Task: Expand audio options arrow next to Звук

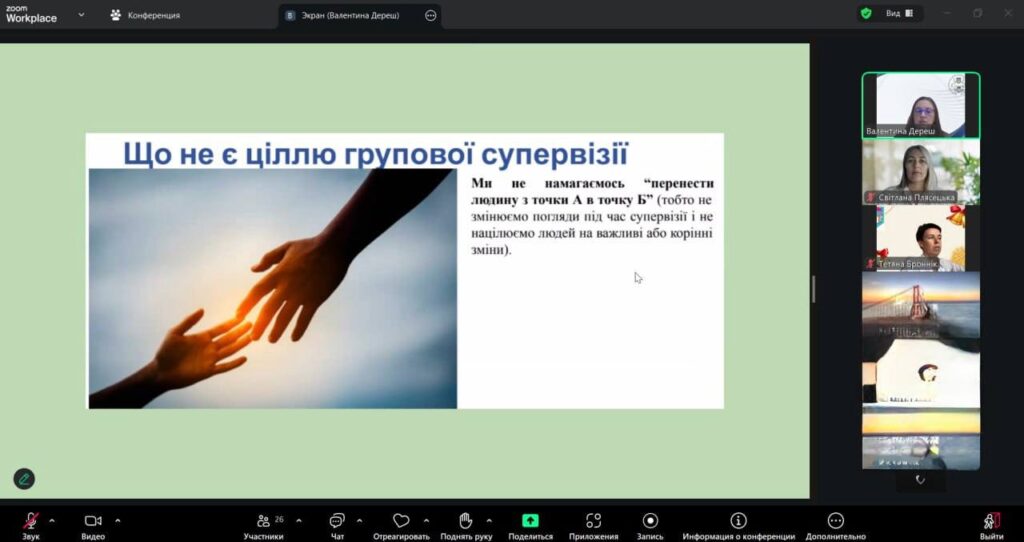Action: (x=52, y=520)
